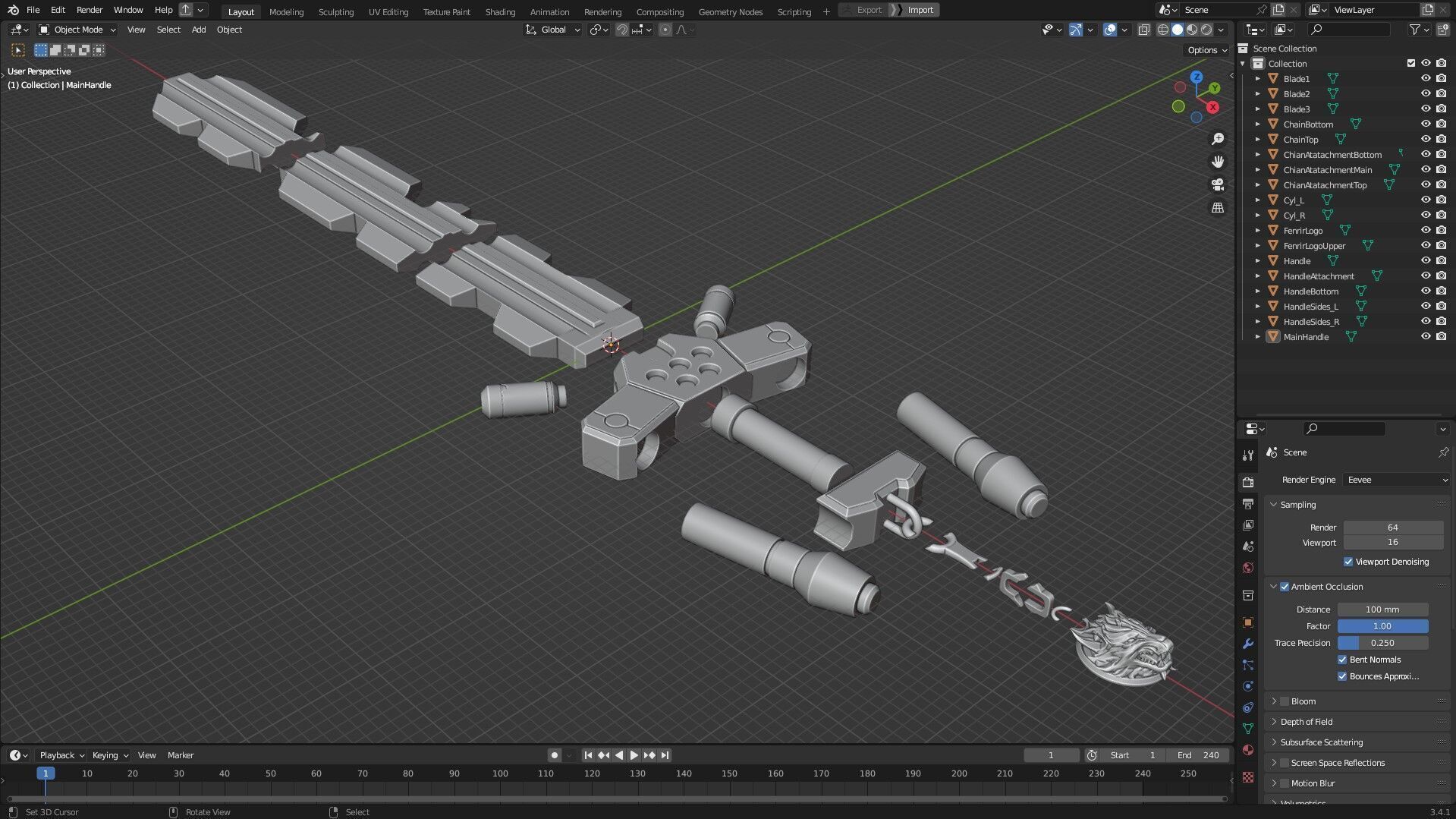Click the Export button
The width and height of the screenshot is (1456, 819).
point(863,10)
